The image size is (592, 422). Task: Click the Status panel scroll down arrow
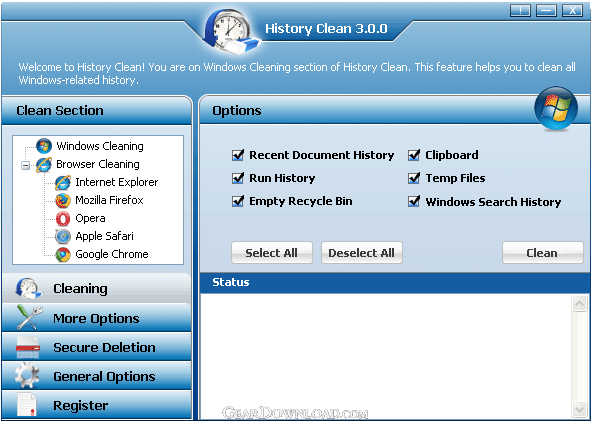[580, 409]
